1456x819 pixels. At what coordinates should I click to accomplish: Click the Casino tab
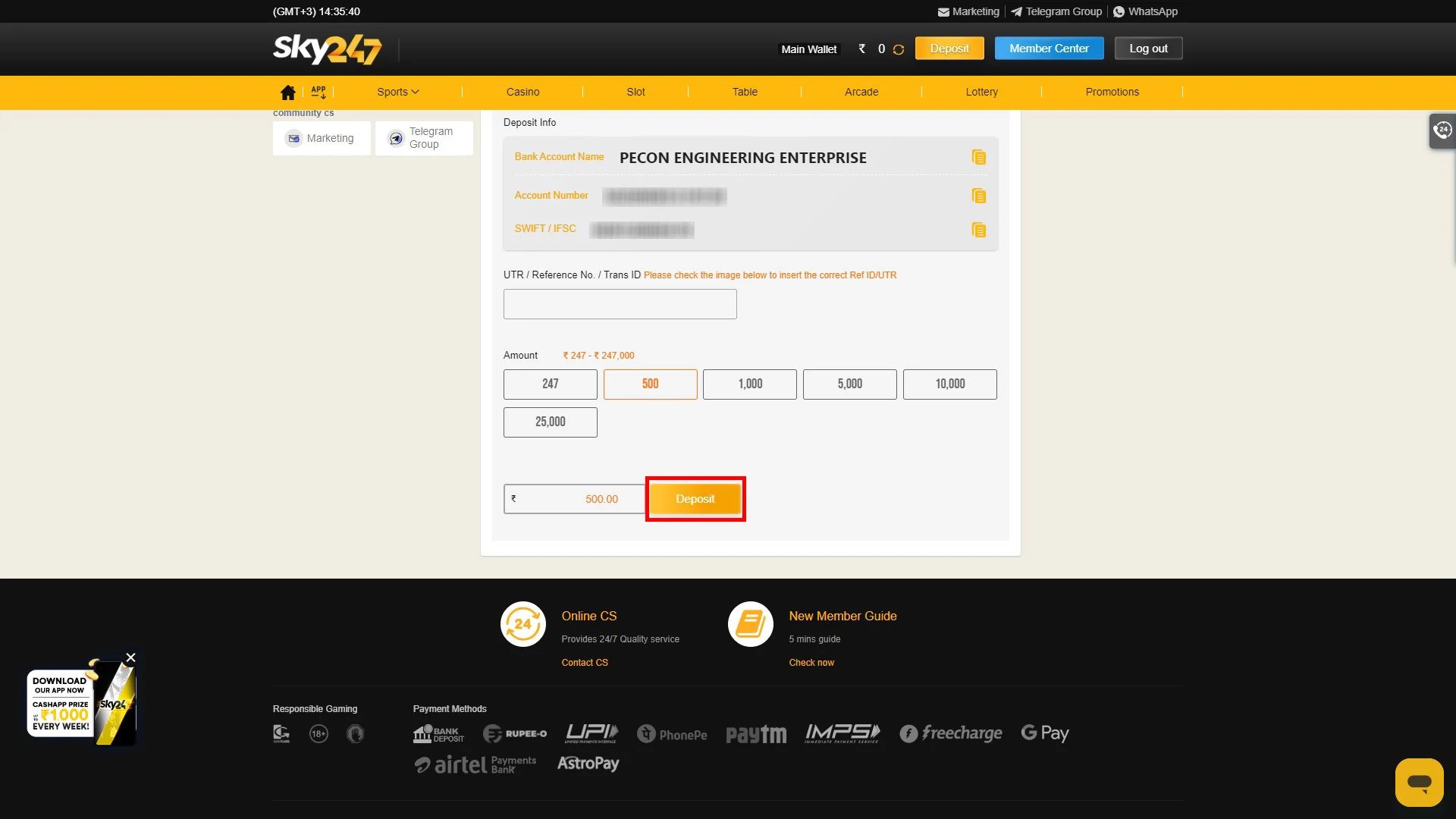click(523, 91)
